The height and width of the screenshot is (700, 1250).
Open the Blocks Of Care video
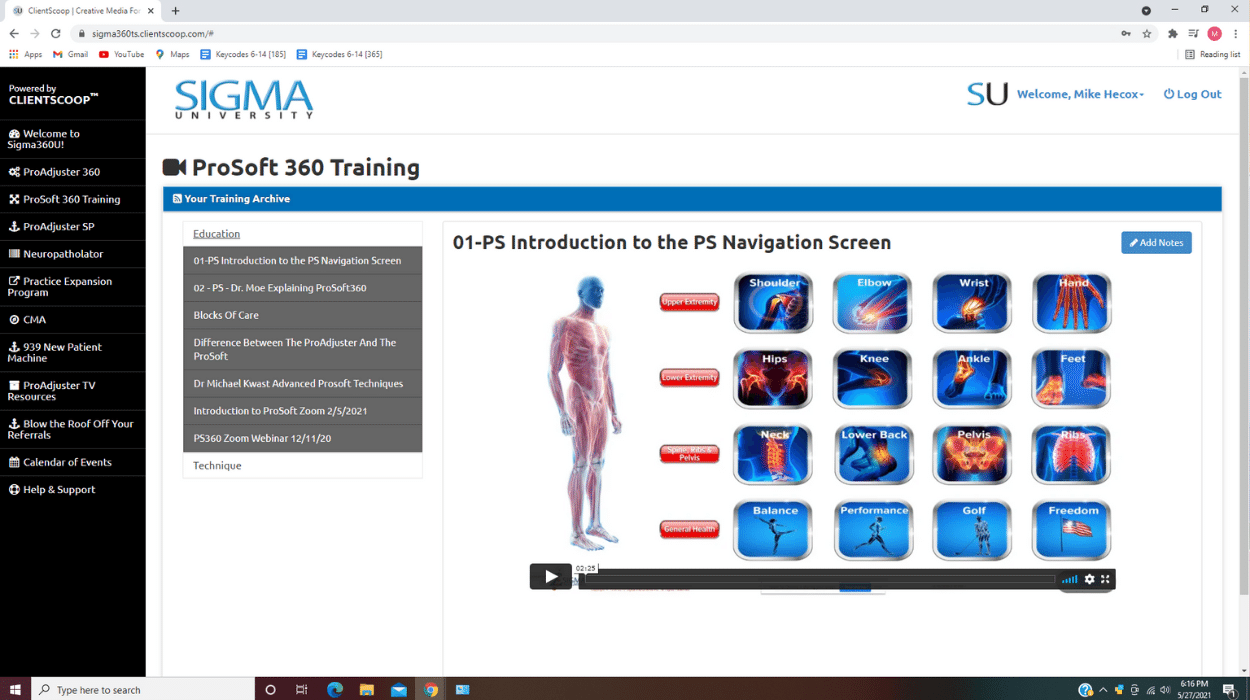(303, 315)
